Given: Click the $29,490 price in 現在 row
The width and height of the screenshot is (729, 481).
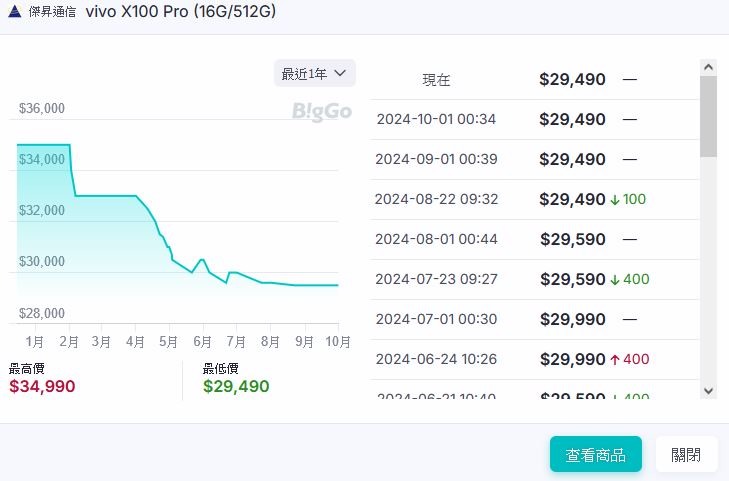Looking at the screenshot, I should (572, 79).
